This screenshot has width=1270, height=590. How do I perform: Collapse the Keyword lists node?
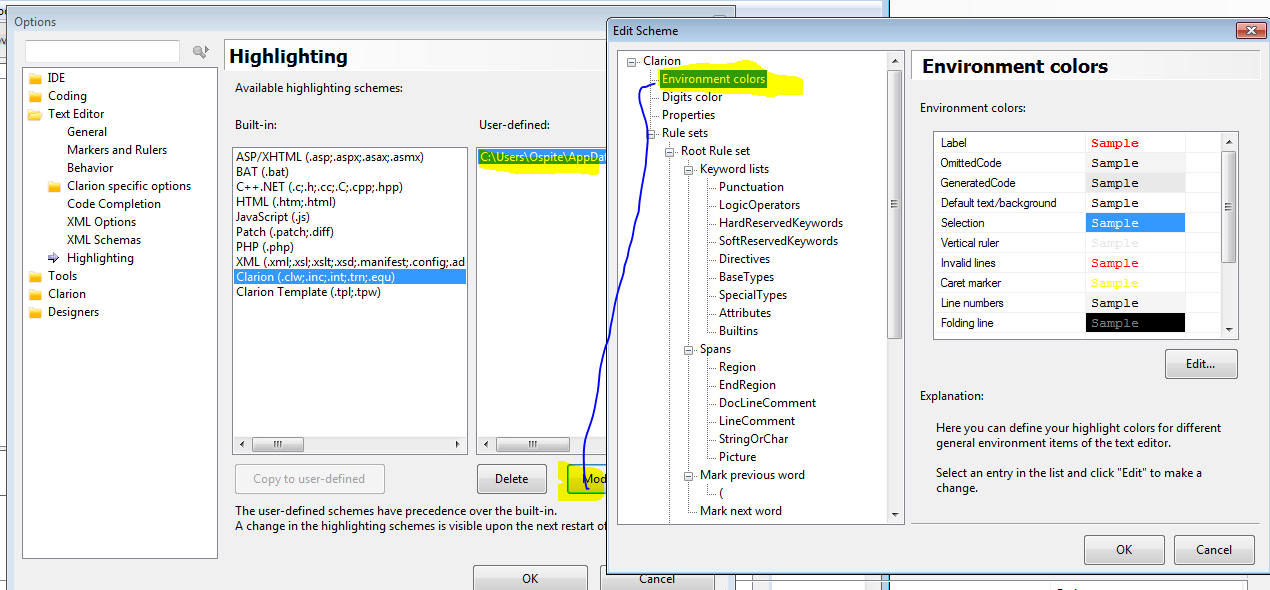point(689,170)
